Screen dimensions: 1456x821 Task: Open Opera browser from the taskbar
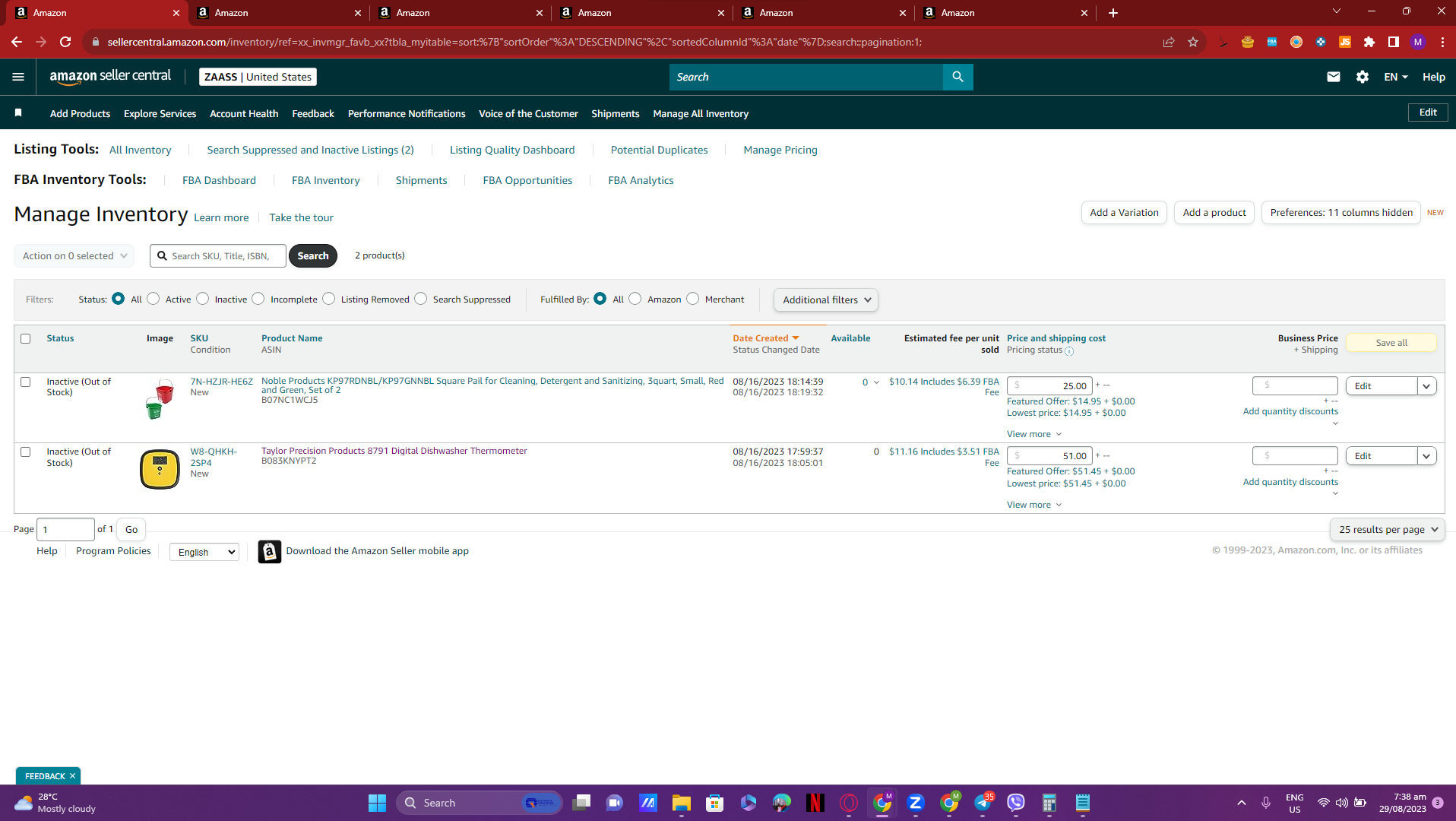pos(849,803)
